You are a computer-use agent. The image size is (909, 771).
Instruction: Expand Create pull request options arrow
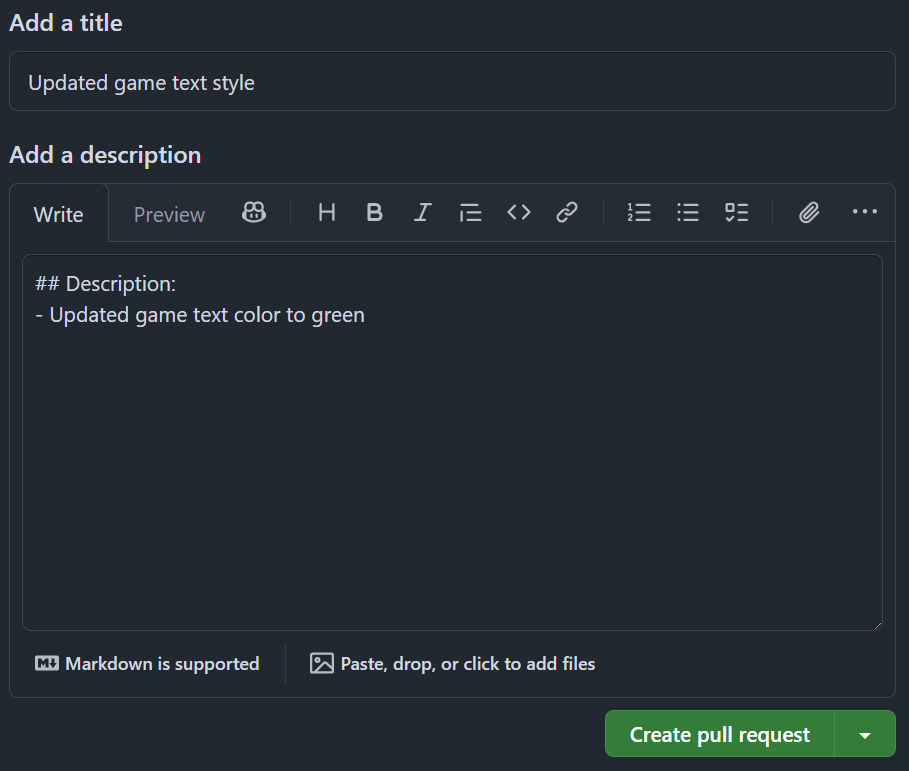point(865,734)
